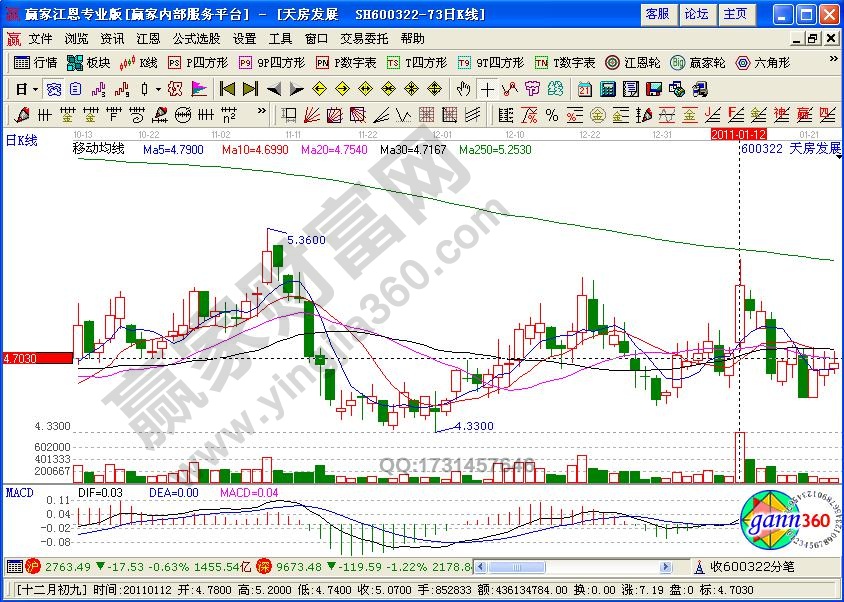
Task: Expand the 日 period dropdown
Action: pos(25,89)
